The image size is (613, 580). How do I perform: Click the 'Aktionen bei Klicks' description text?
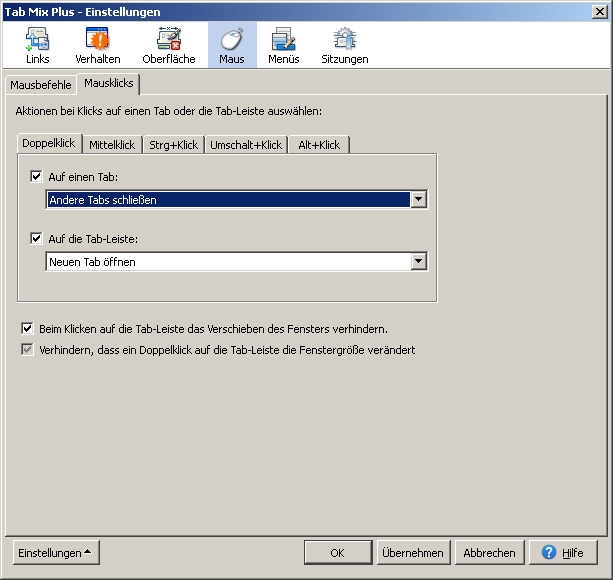click(169, 111)
